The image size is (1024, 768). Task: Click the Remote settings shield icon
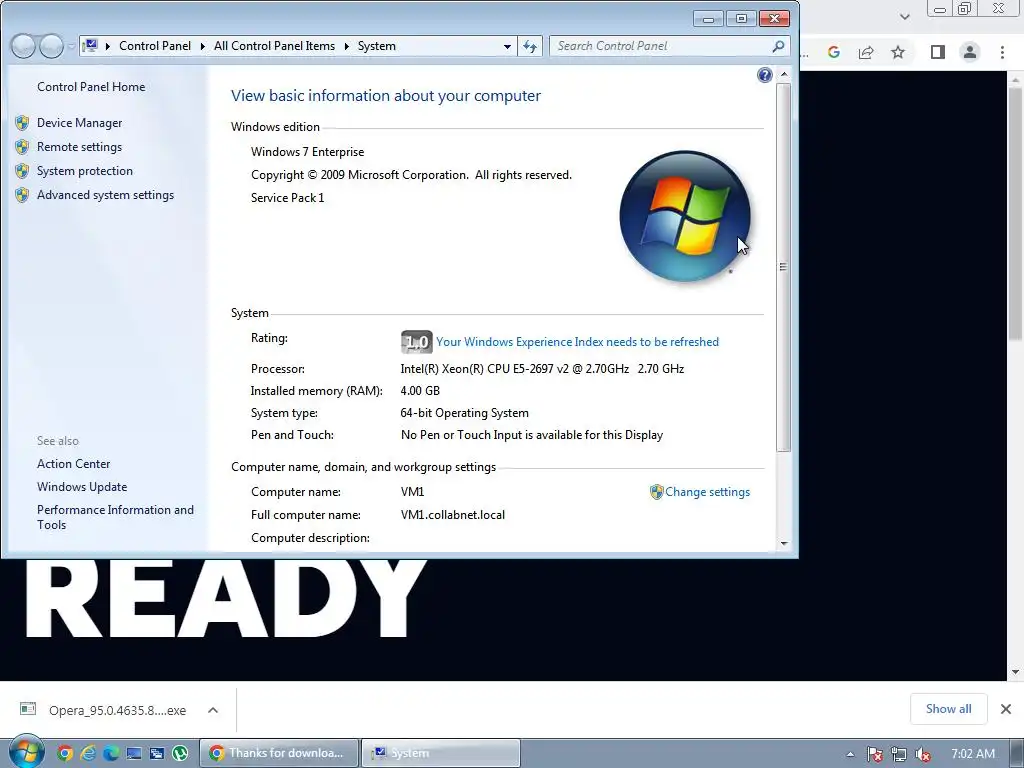coord(22,147)
